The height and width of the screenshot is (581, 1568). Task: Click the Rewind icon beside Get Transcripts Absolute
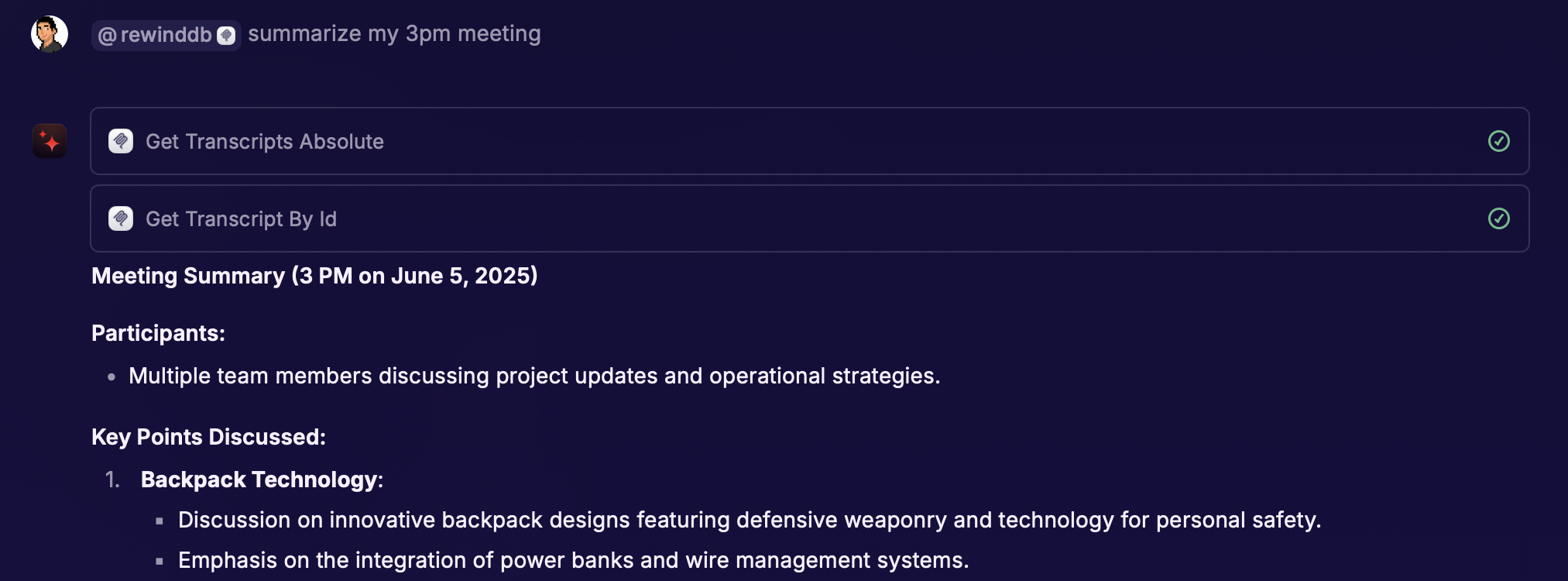121,141
